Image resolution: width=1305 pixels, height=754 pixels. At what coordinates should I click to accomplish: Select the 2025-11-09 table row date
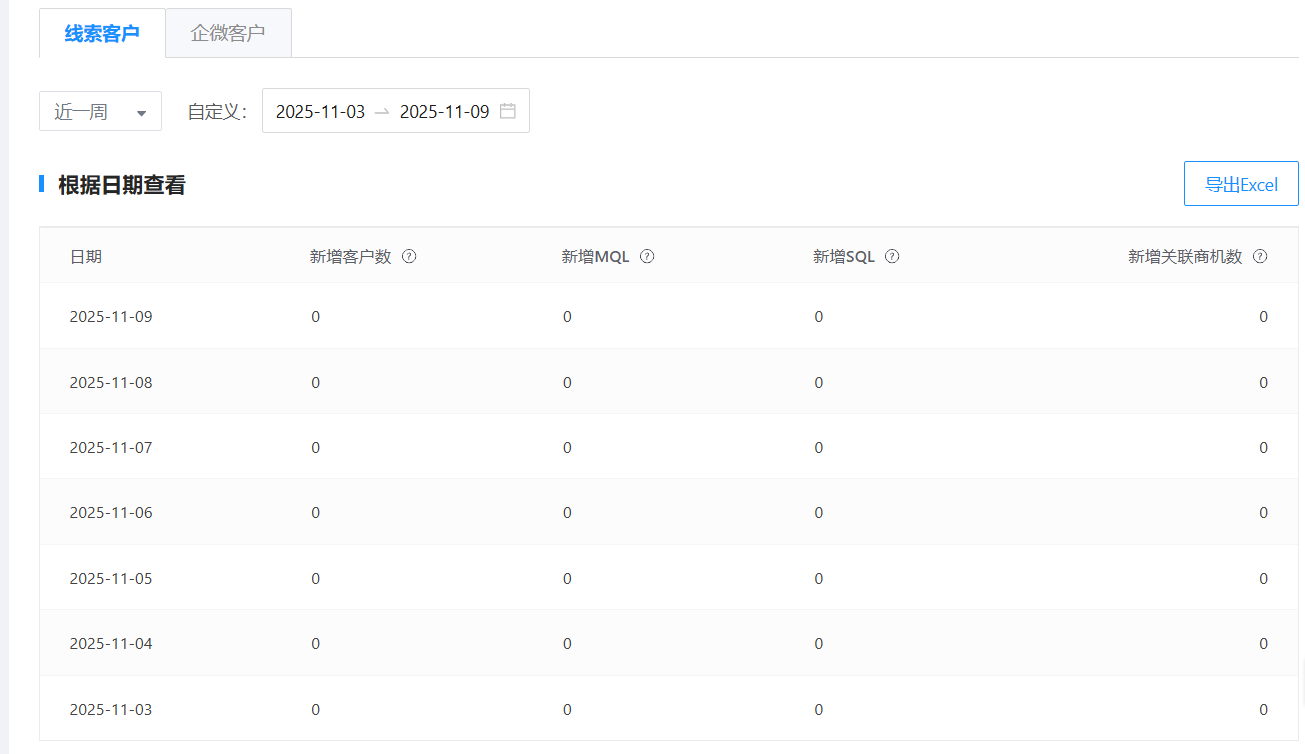click(111, 317)
